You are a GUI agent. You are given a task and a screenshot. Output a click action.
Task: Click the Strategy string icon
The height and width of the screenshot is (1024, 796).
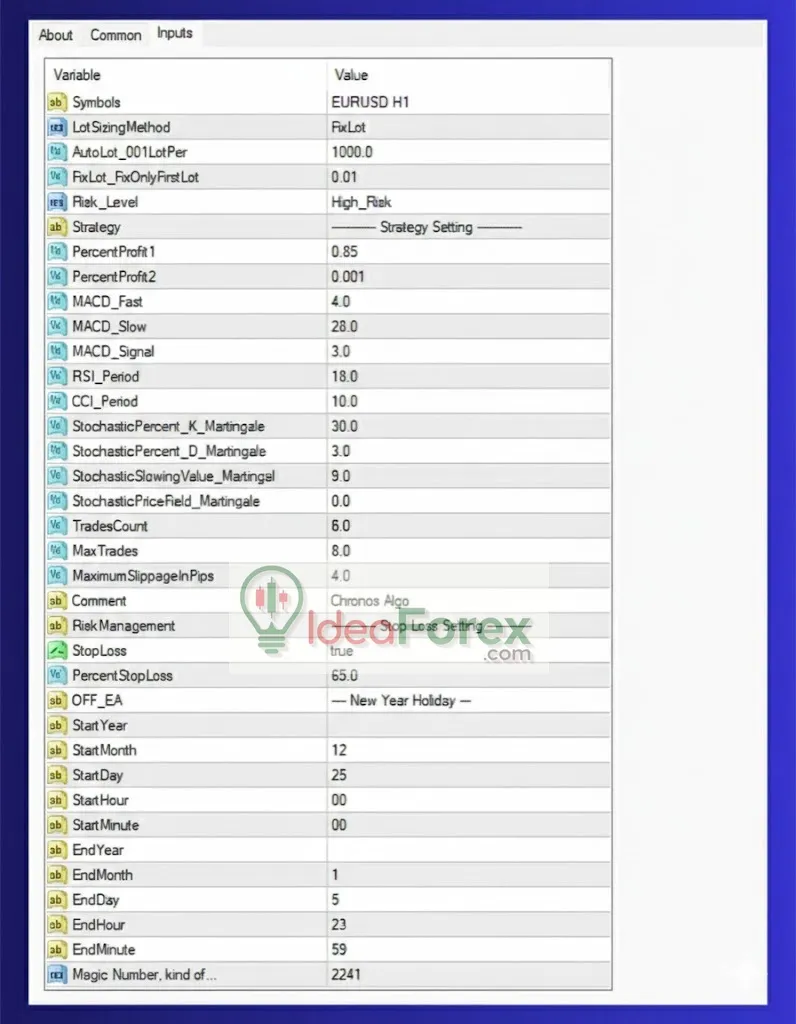pos(57,227)
